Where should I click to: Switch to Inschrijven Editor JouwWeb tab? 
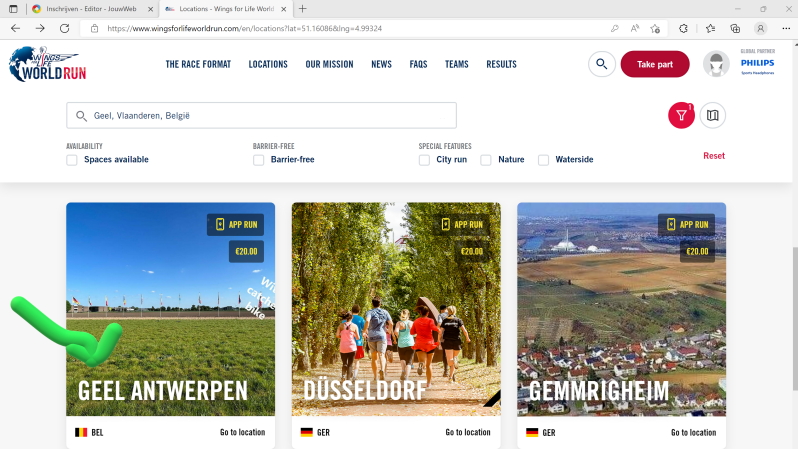pyautogui.click(x=91, y=9)
